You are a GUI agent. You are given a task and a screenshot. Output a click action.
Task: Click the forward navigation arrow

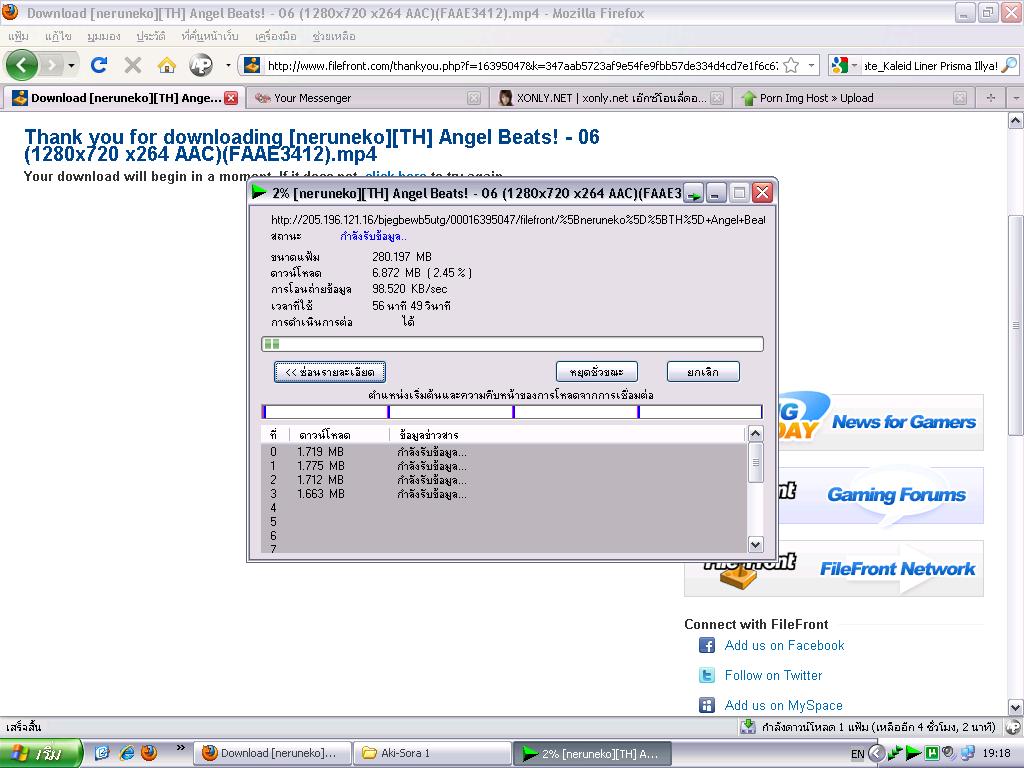point(52,65)
